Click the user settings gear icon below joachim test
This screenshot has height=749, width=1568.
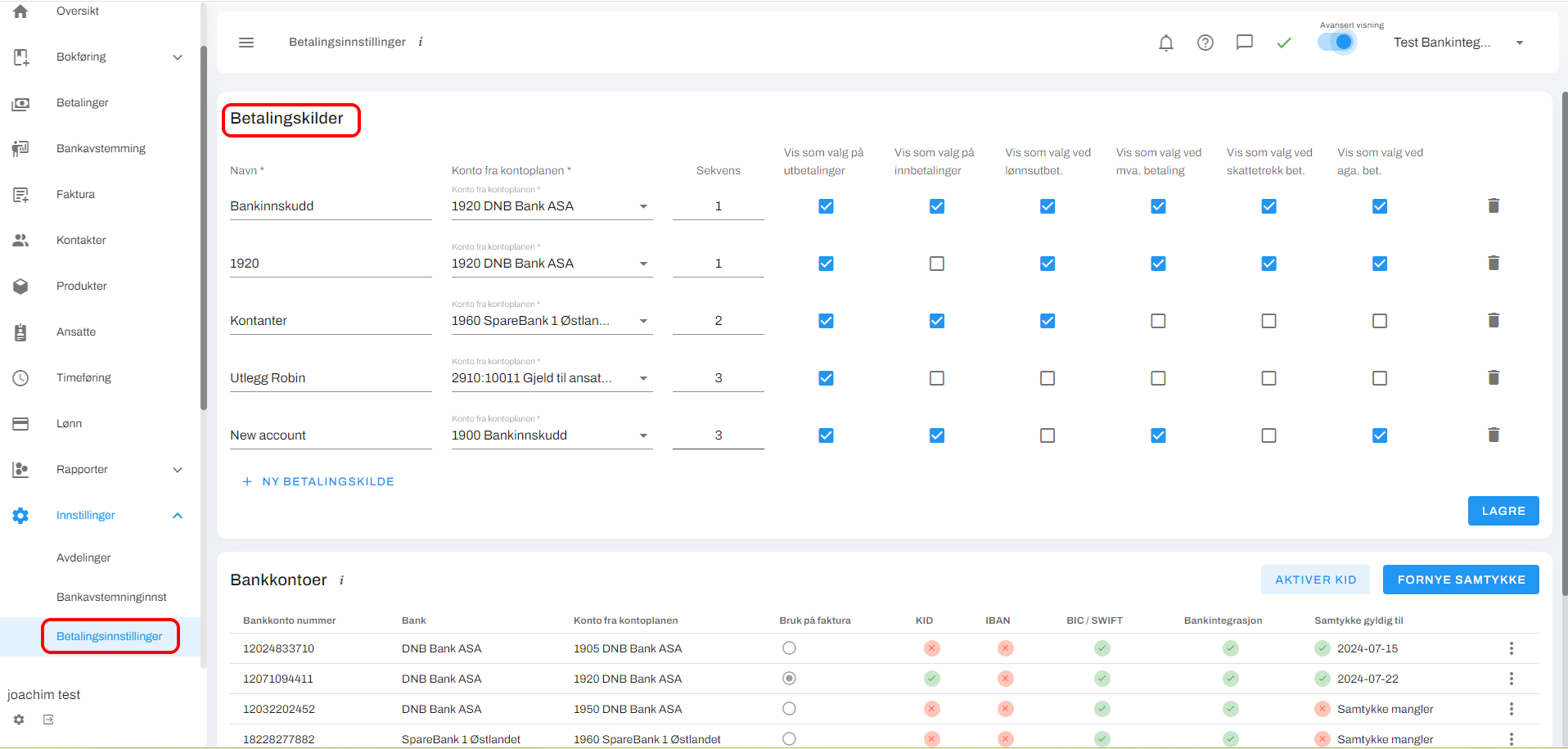coord(19,720)
